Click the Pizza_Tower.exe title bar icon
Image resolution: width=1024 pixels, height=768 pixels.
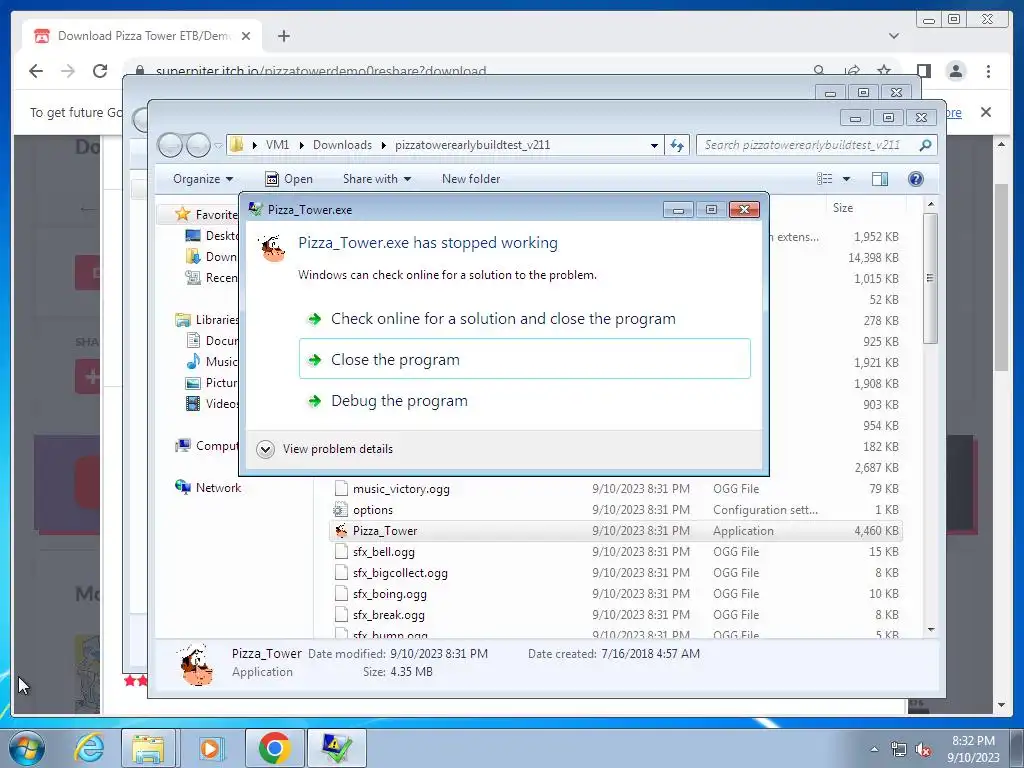(x=255, y=209)
